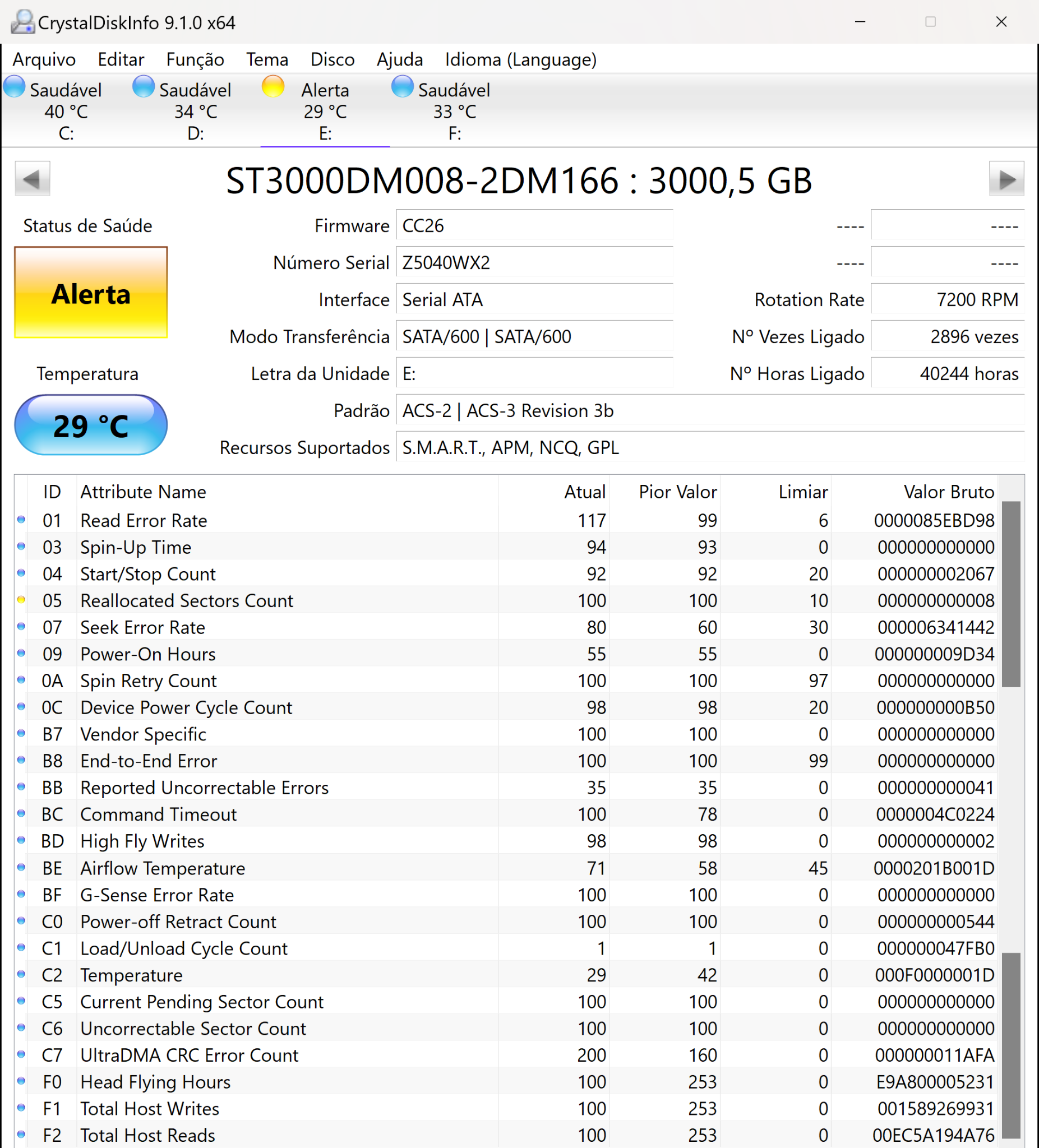
Task: Open the Idioma (Language) menu
Action: 521,59
